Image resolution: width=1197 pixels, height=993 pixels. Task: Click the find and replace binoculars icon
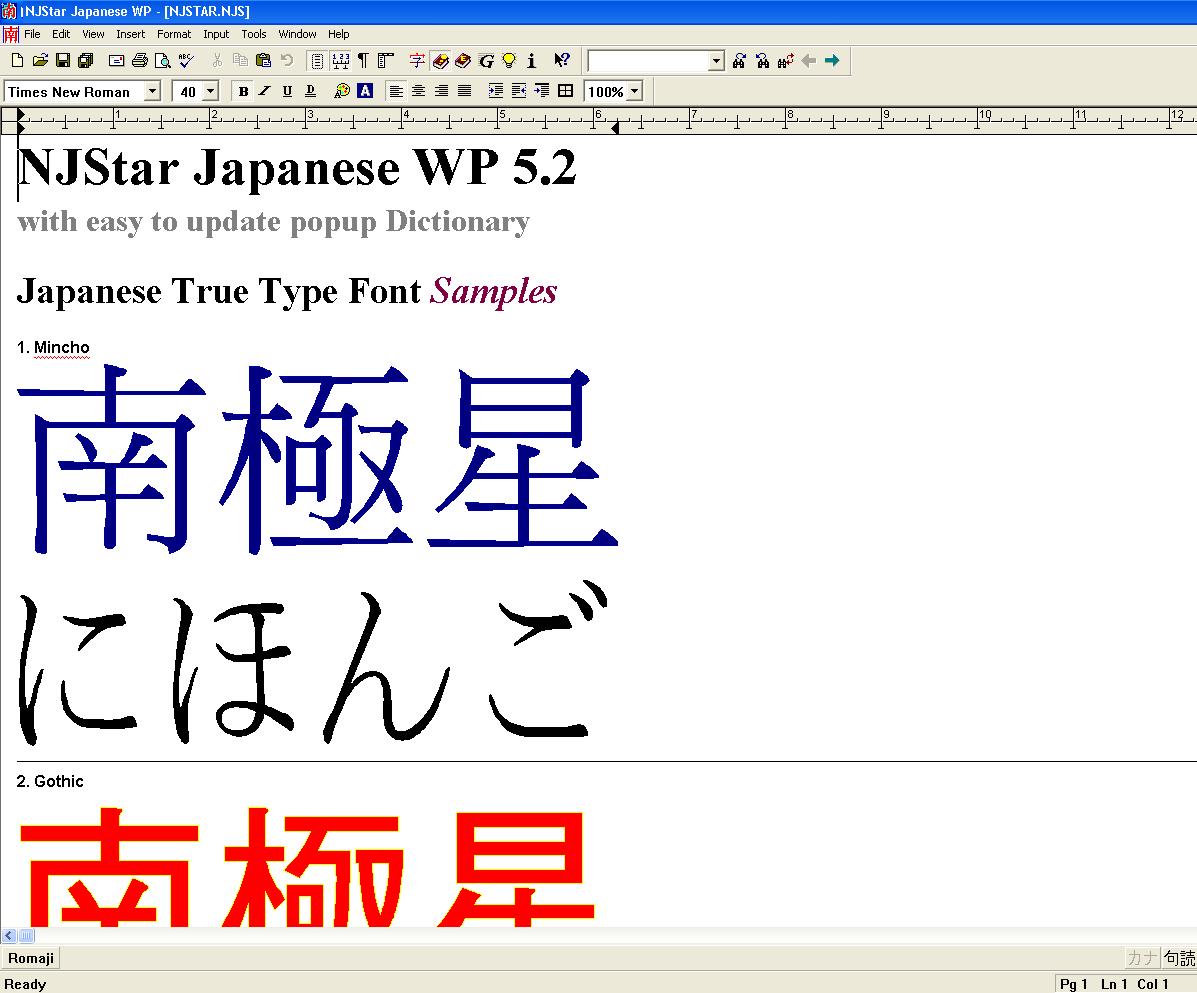tap(786, 60)
